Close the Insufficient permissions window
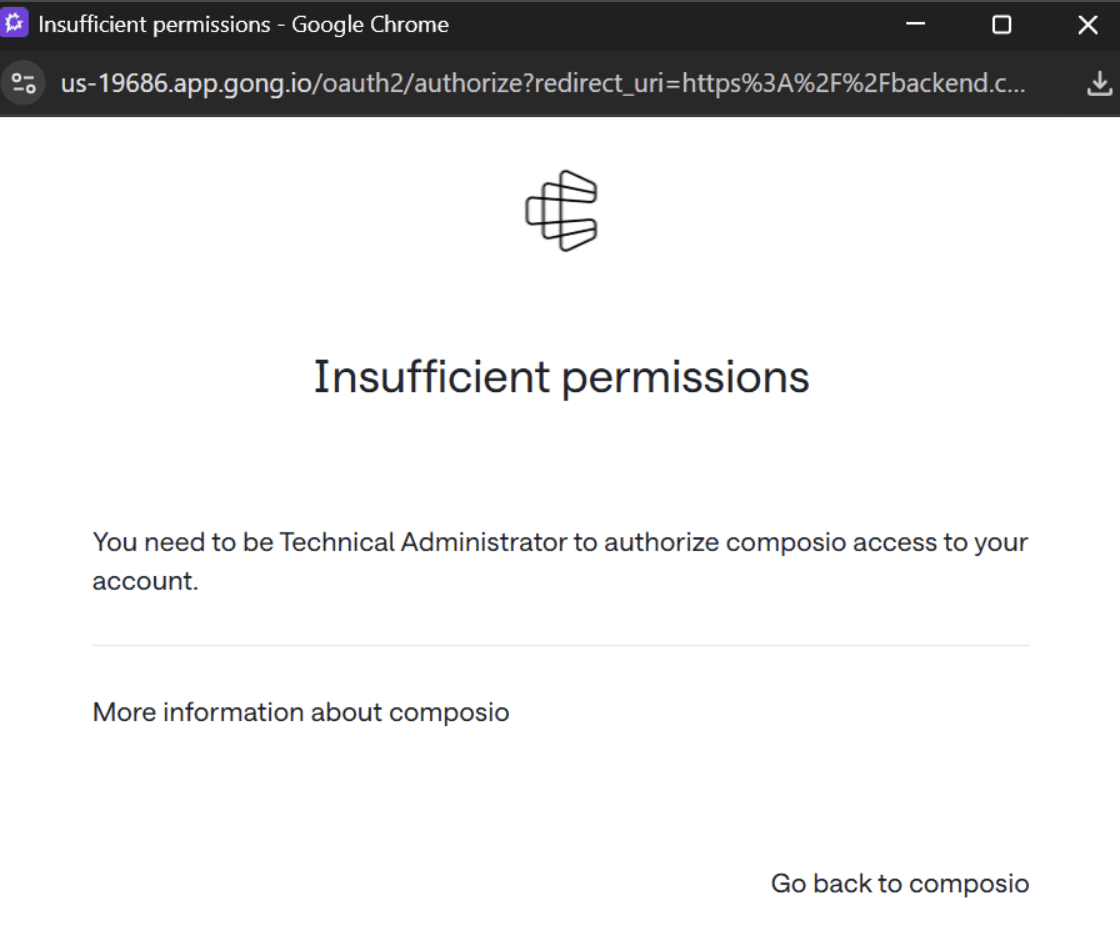The image size is (1120, 946). pyautogui.click(x=1088, y=25)
